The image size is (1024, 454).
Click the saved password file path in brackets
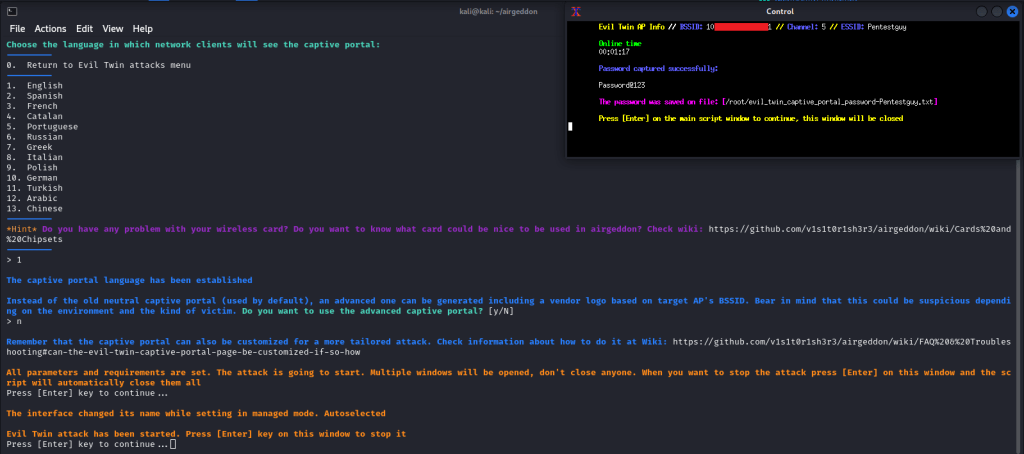click(830, 102)
